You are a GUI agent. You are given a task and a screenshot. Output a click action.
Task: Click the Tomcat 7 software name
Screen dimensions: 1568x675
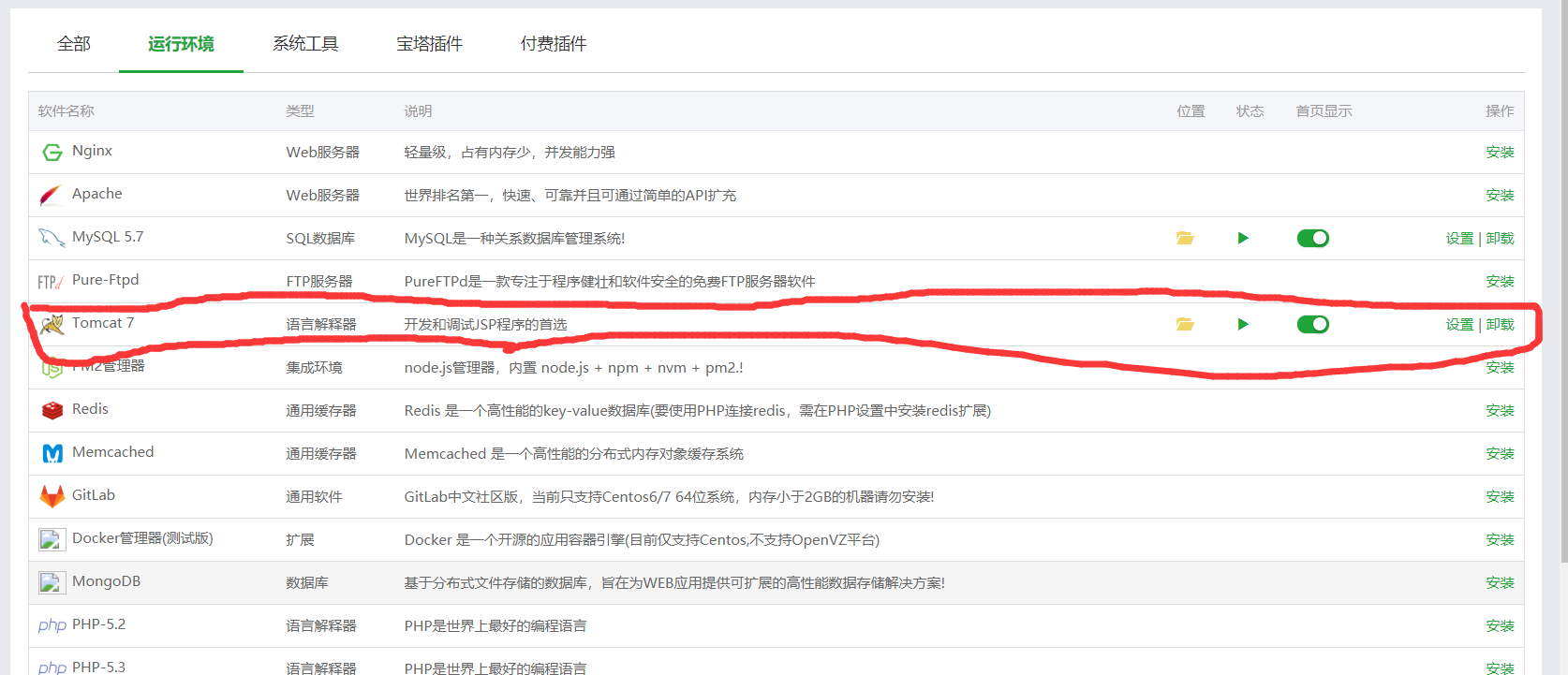pyautogui.click(x=103, y=323)
